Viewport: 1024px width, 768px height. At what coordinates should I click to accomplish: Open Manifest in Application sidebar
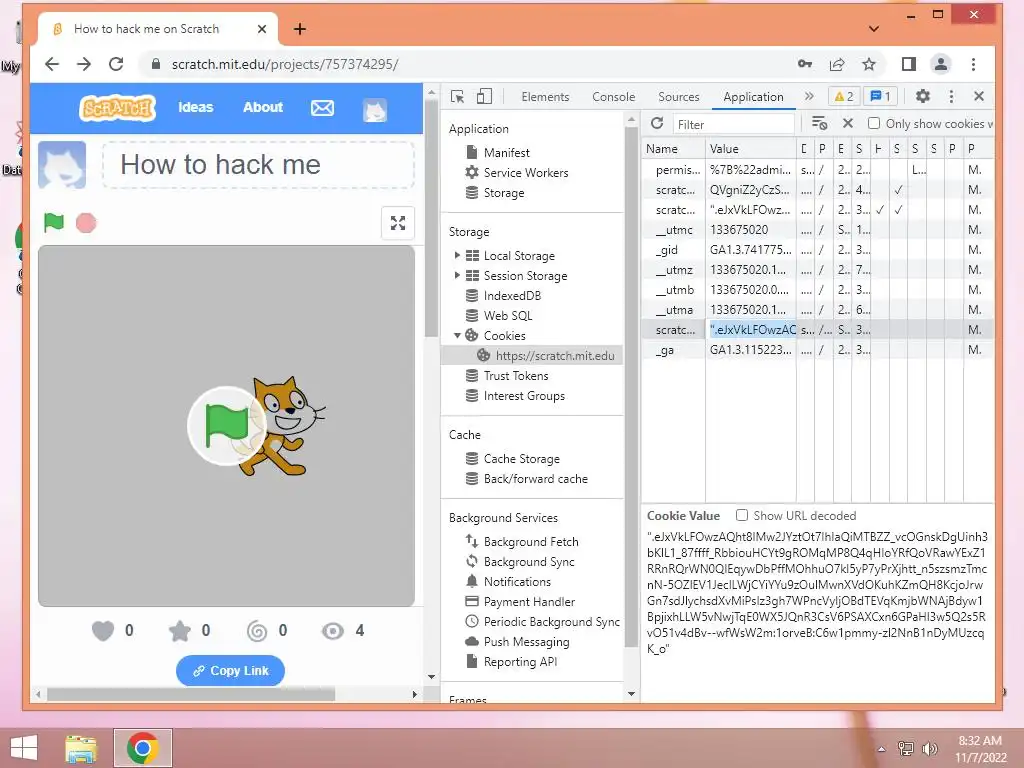(506, 153)
